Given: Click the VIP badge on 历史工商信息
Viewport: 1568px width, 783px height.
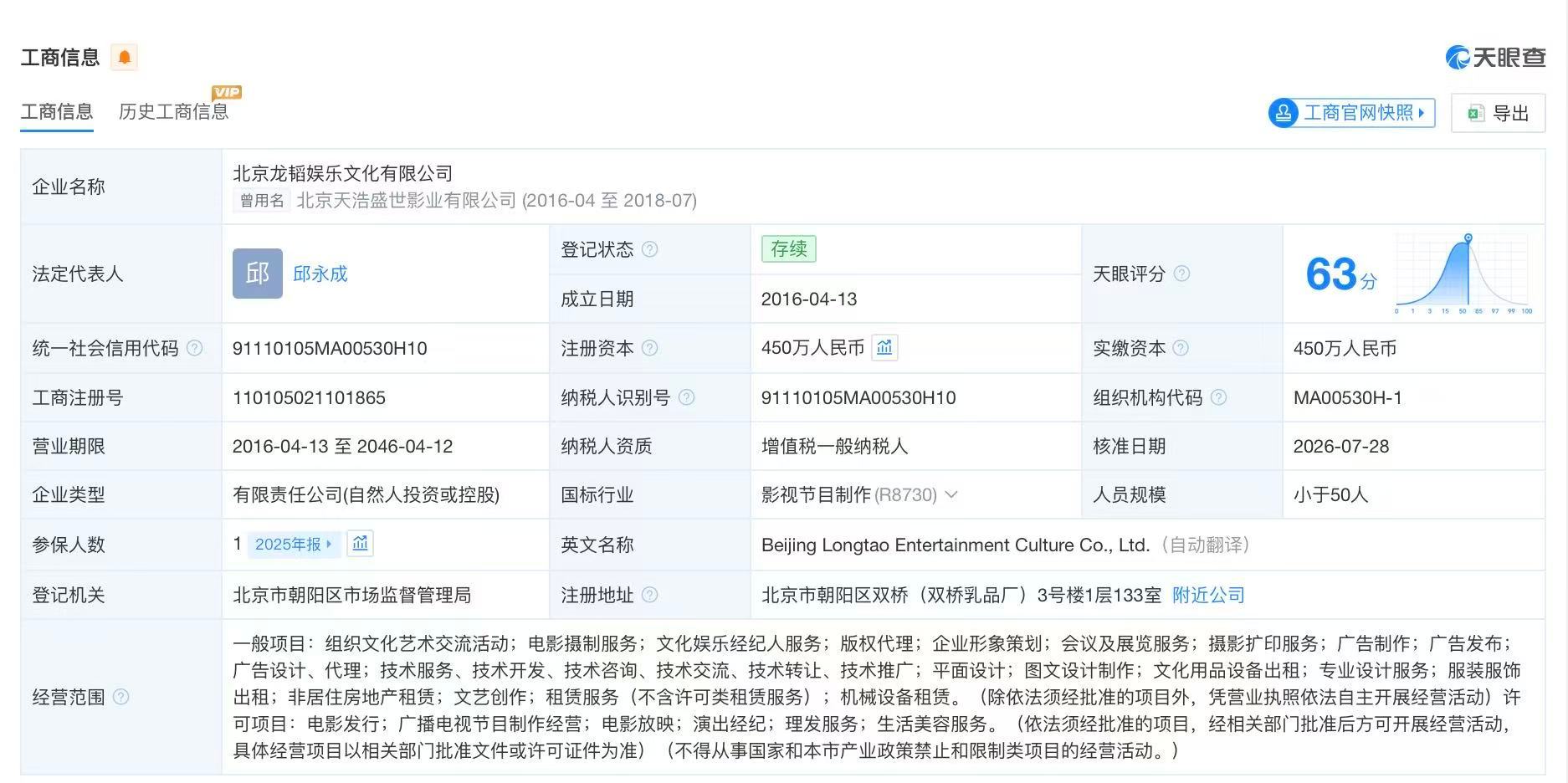Looking at the screenshot, I should (x=227, y=92).
